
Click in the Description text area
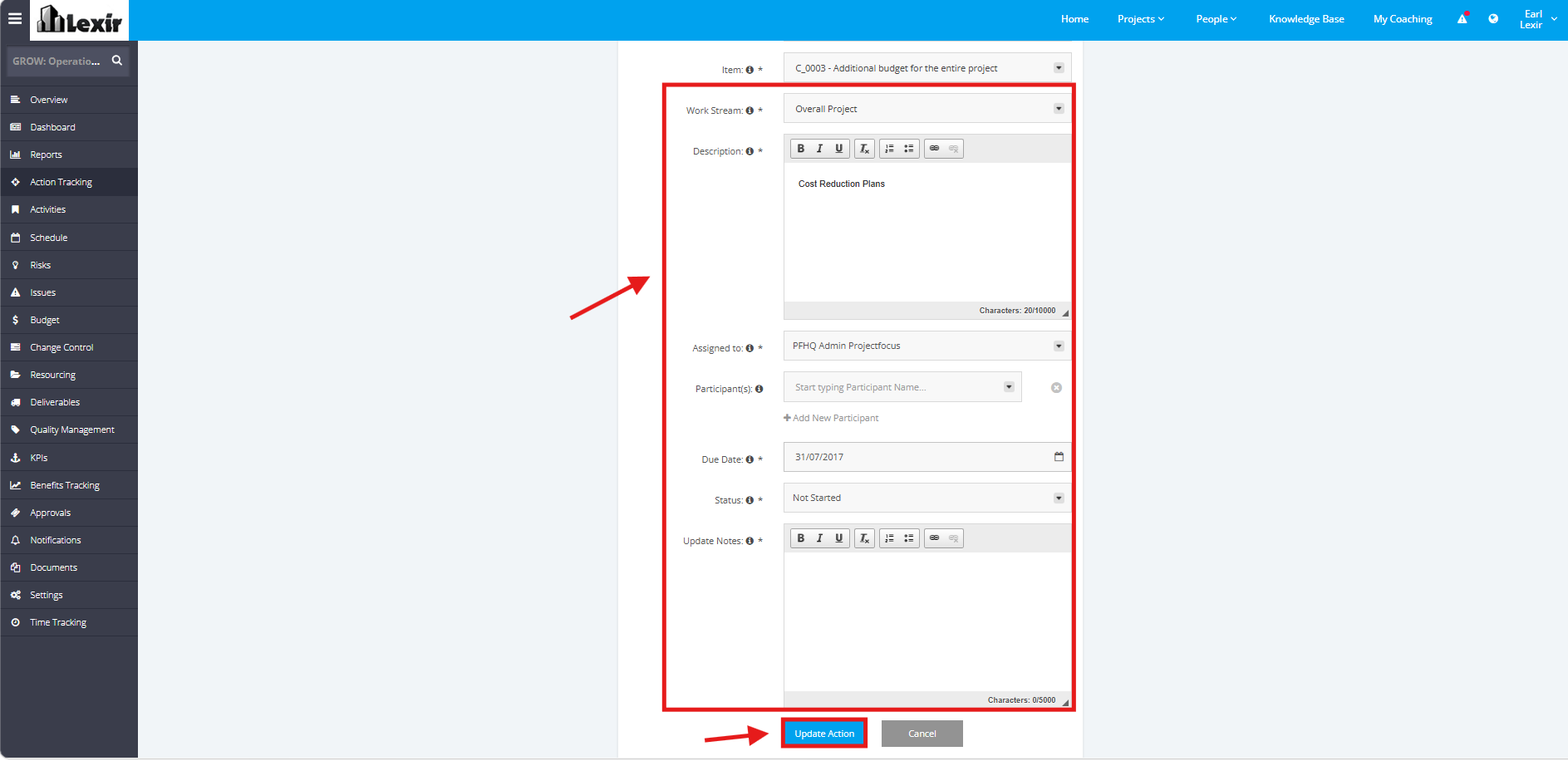pyautogui.click(x=927, y=233)
